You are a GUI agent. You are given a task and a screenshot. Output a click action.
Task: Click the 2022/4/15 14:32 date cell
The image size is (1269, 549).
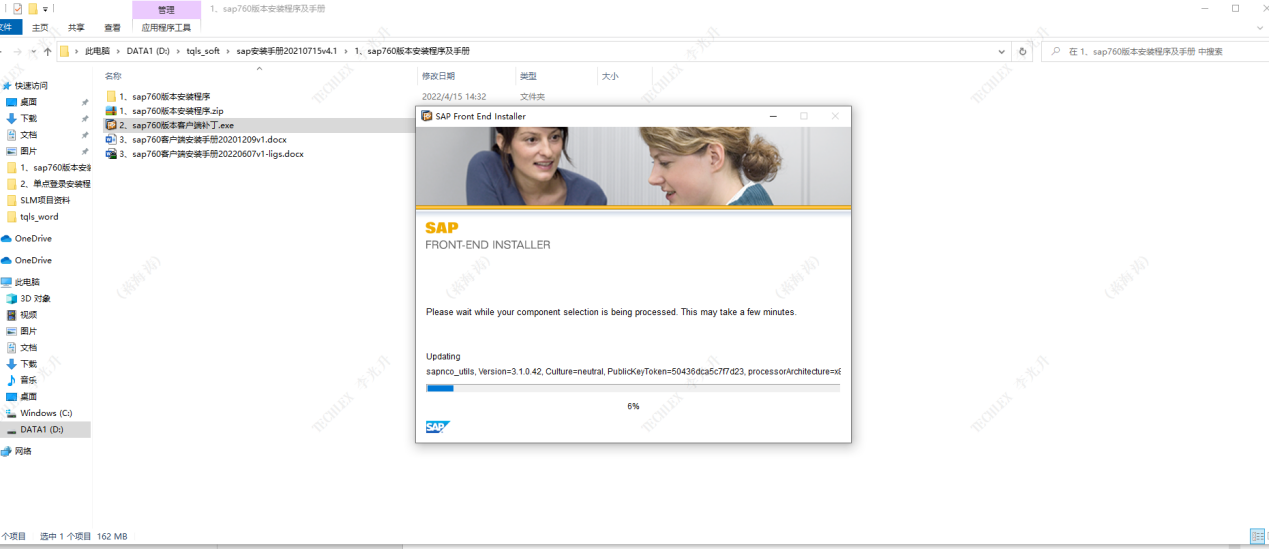[x=454, y=96]
